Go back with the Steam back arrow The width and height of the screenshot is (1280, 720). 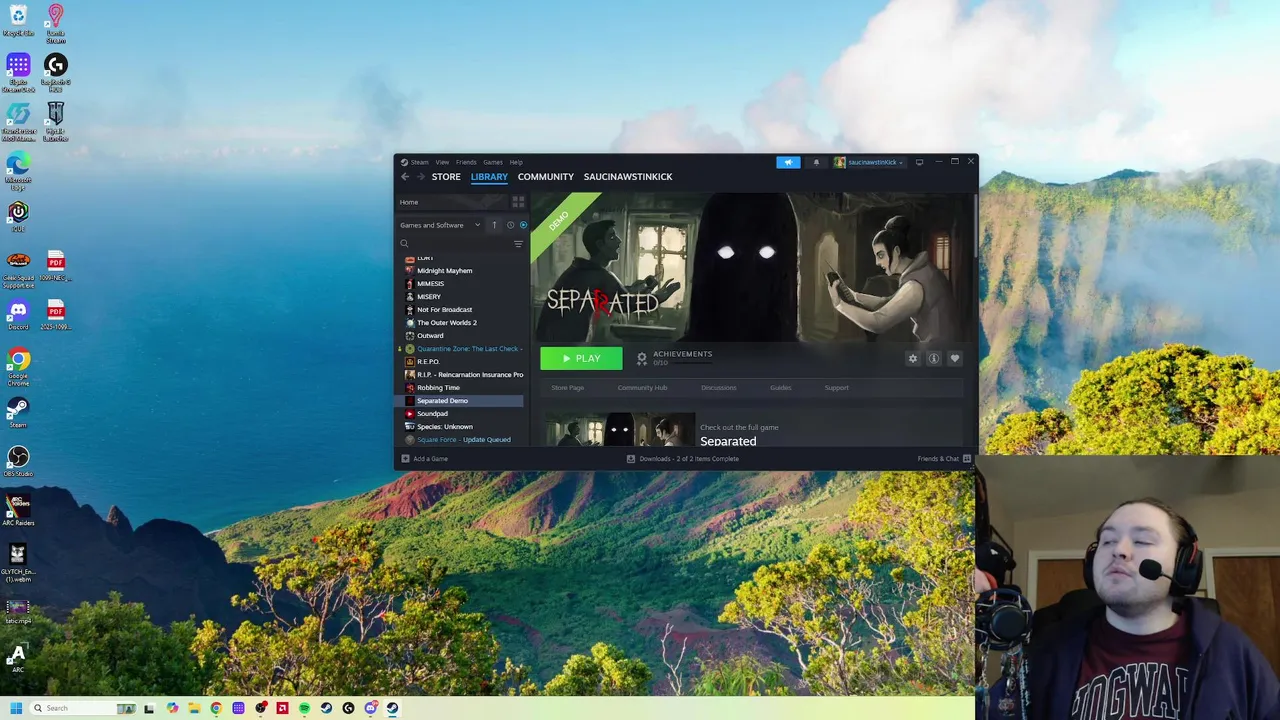(405, 177)
